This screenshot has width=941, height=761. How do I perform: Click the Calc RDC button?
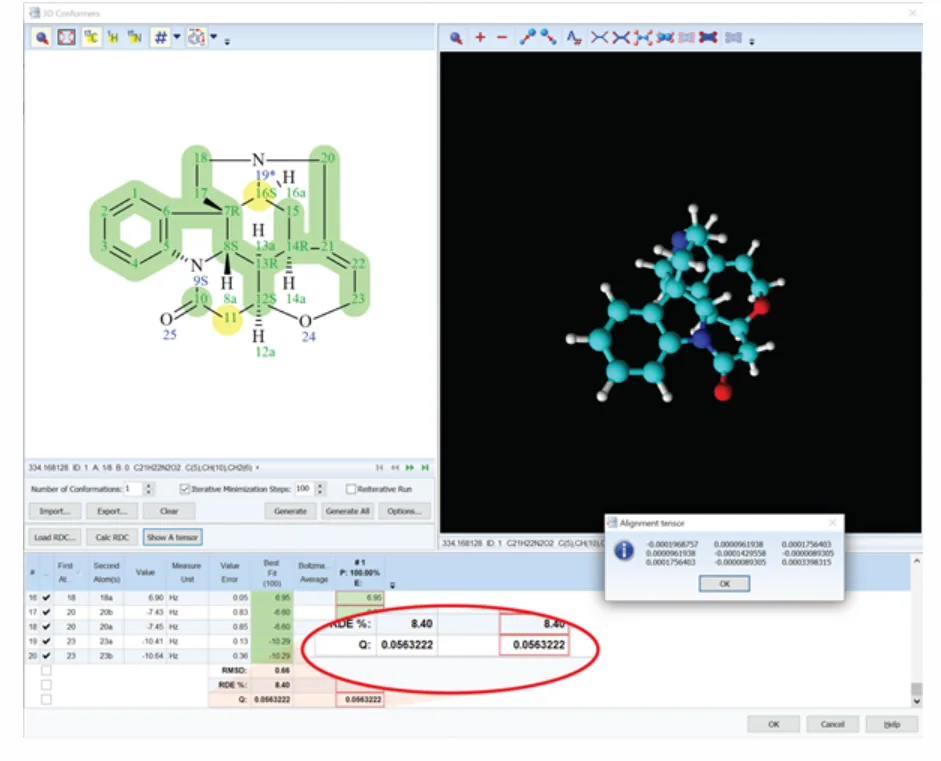(112, 537)
